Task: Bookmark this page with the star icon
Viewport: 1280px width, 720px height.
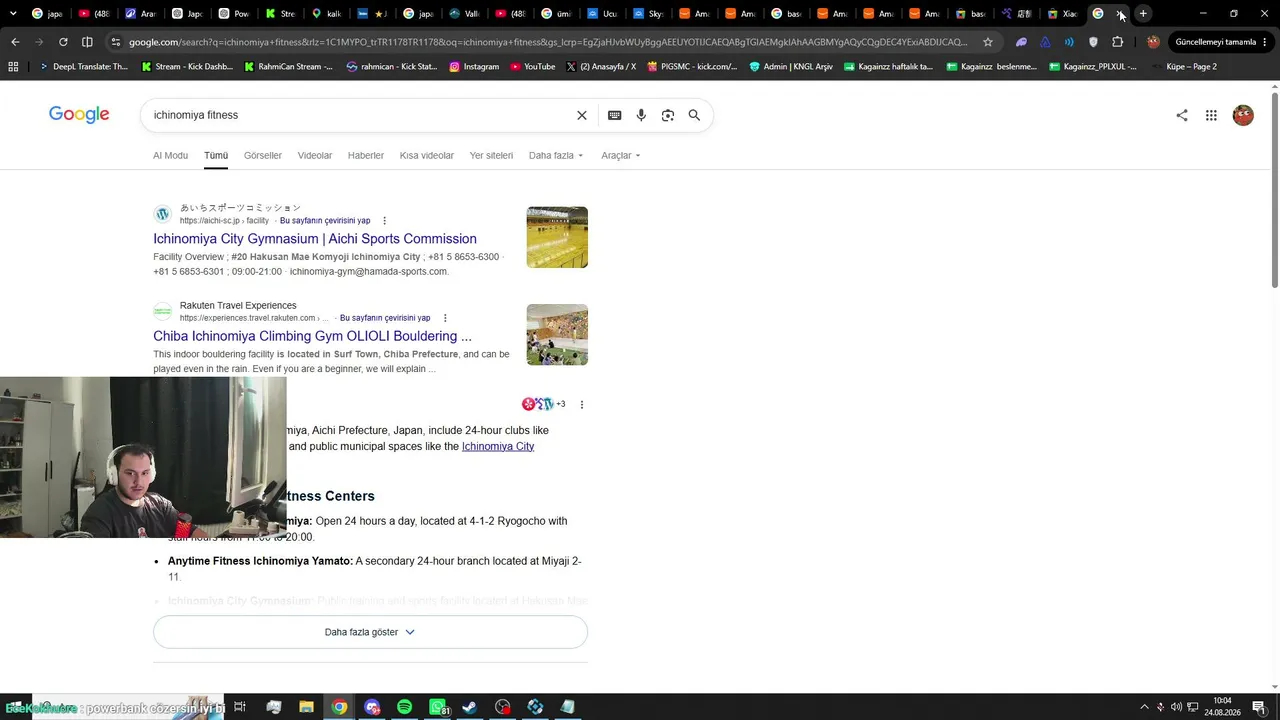Action: [x=988, y=42]
